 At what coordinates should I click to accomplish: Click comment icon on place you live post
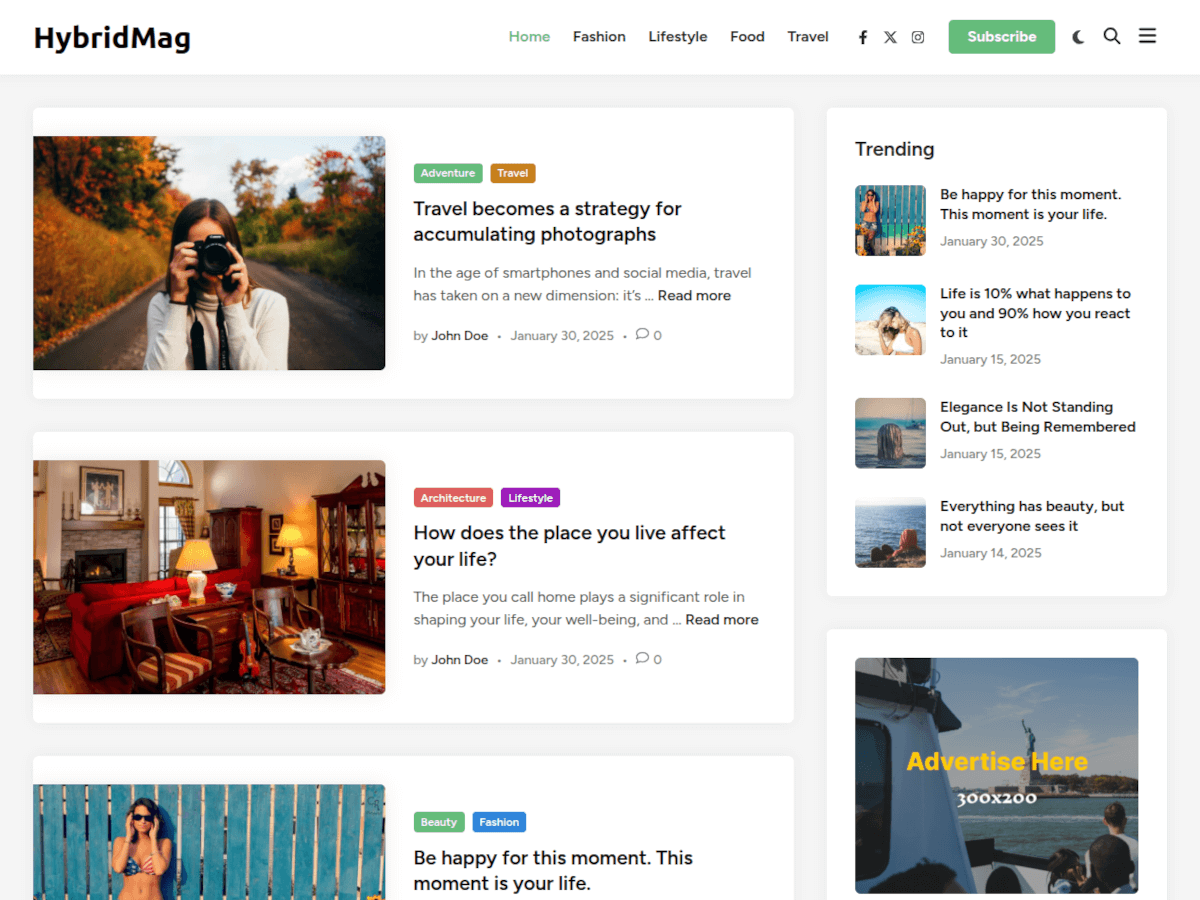pos(642,659)
